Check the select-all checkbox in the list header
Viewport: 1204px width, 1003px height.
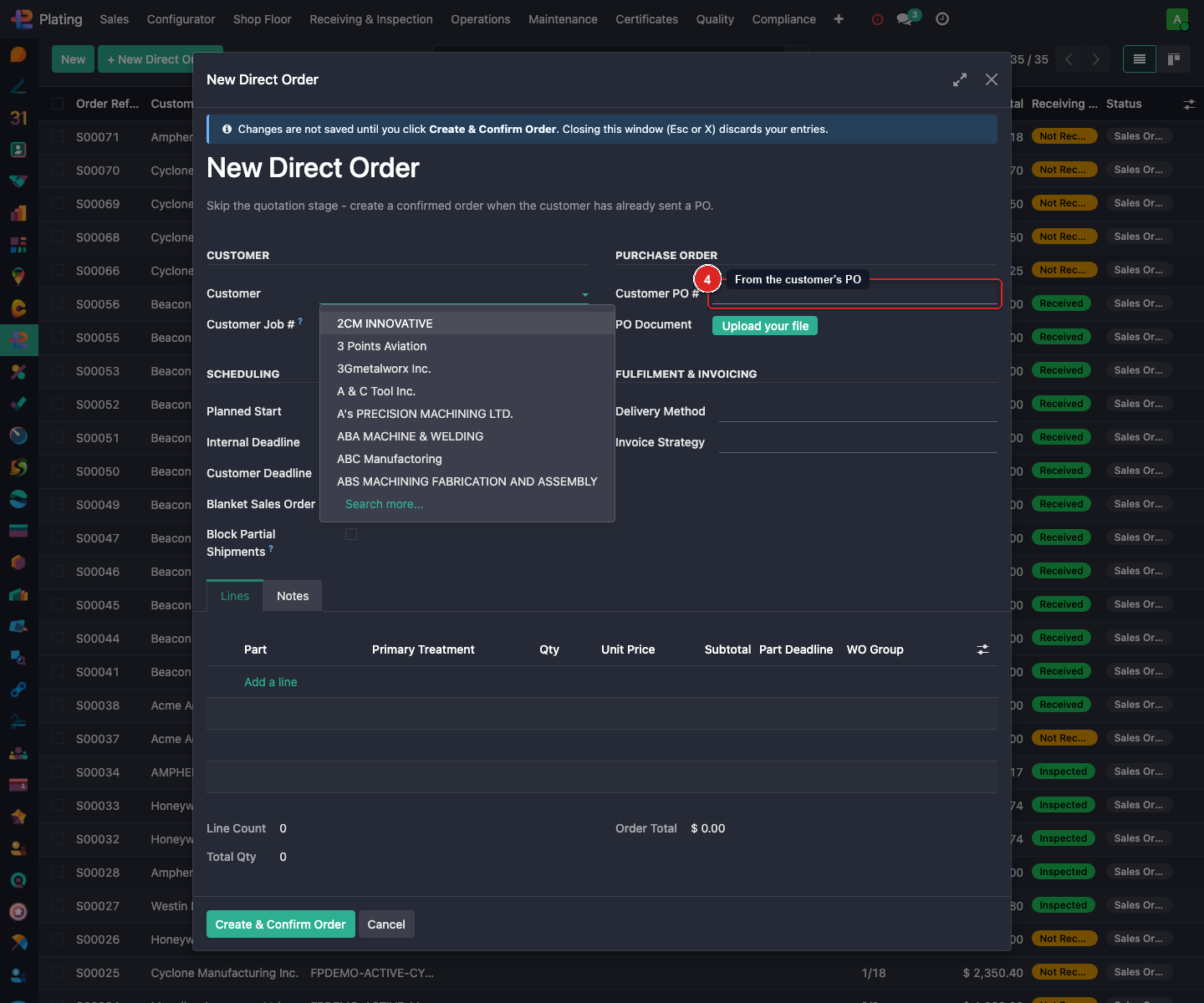[x=58, y=104]
